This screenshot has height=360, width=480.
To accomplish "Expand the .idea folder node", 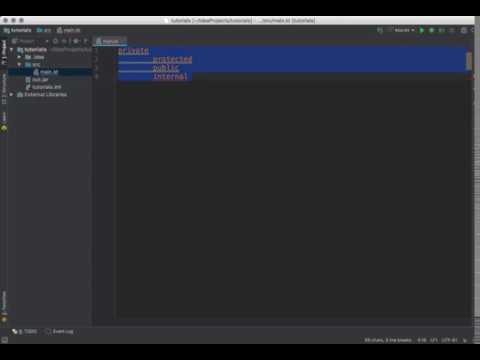I will 19,57.
